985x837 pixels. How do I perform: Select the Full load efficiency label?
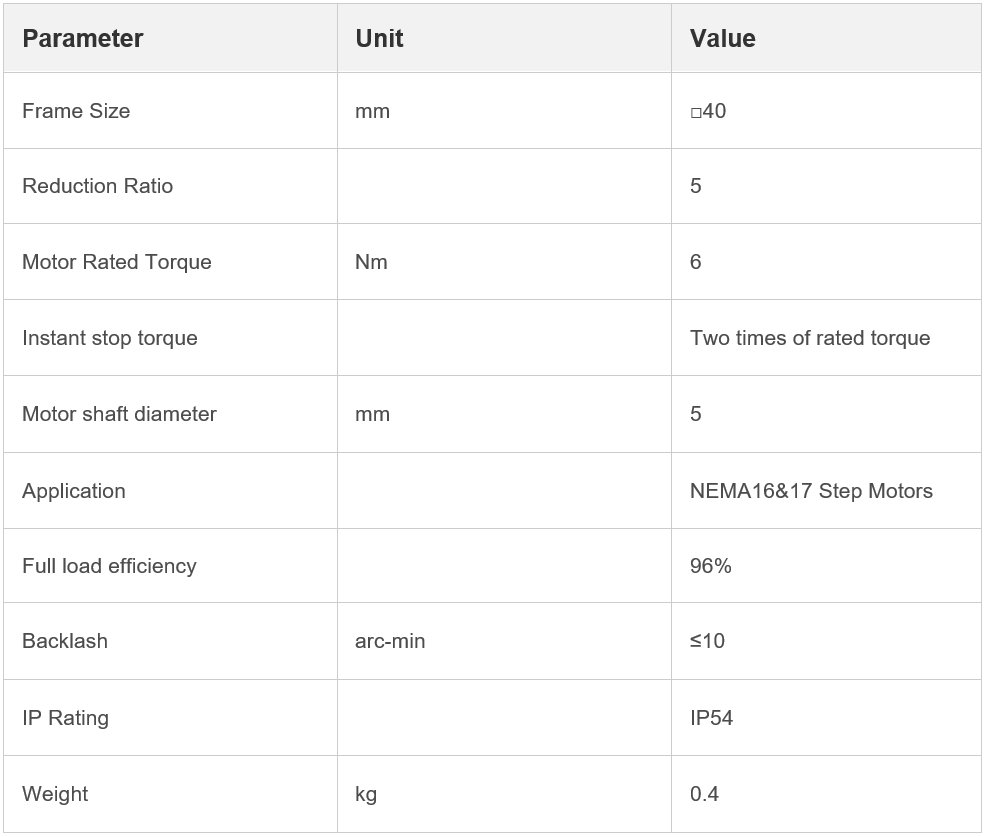pyautogui.click(x=109, y=566)
